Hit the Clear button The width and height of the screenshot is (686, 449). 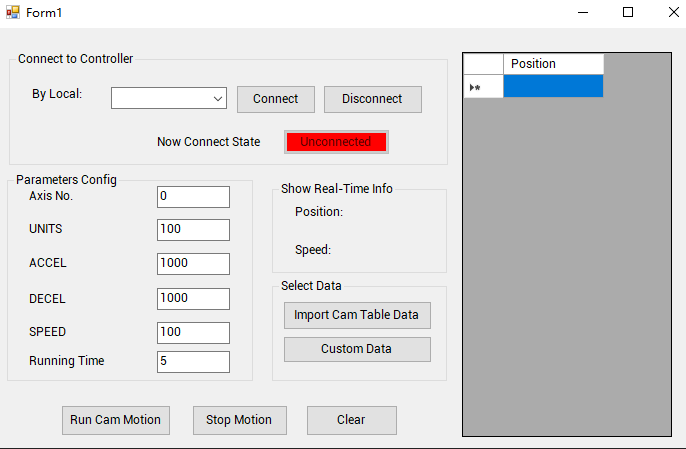click(x=351, y=420)
